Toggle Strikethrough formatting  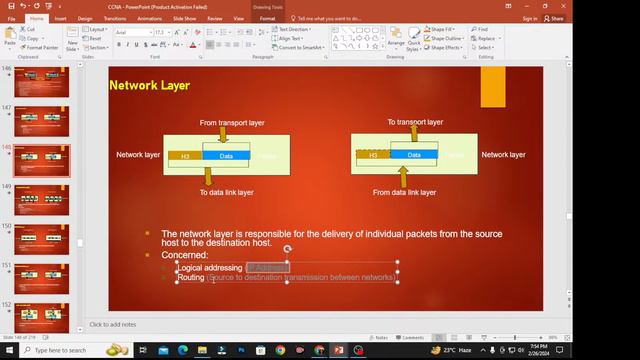[154, 44]
